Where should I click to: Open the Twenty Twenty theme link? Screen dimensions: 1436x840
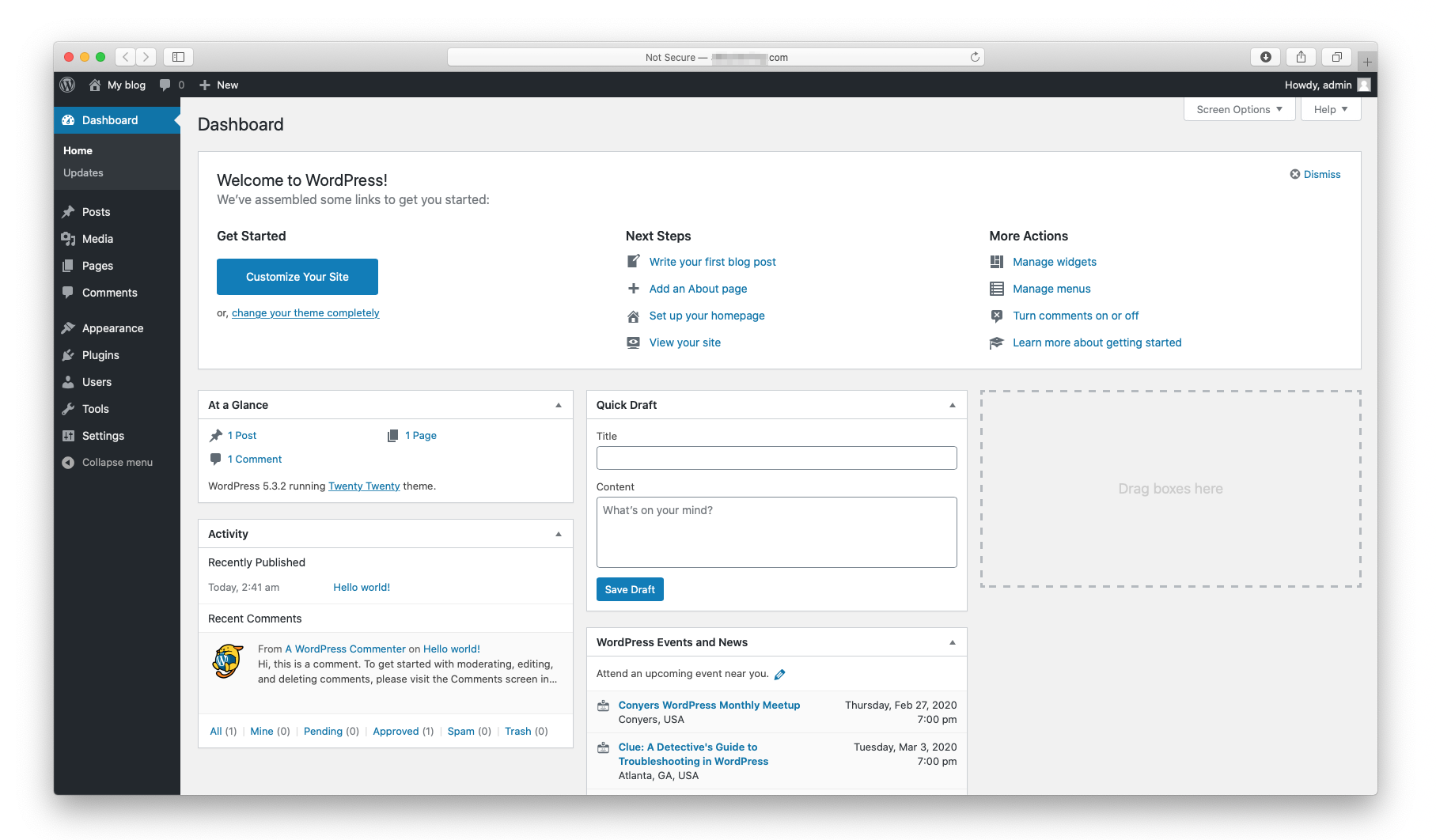point(364,486)
